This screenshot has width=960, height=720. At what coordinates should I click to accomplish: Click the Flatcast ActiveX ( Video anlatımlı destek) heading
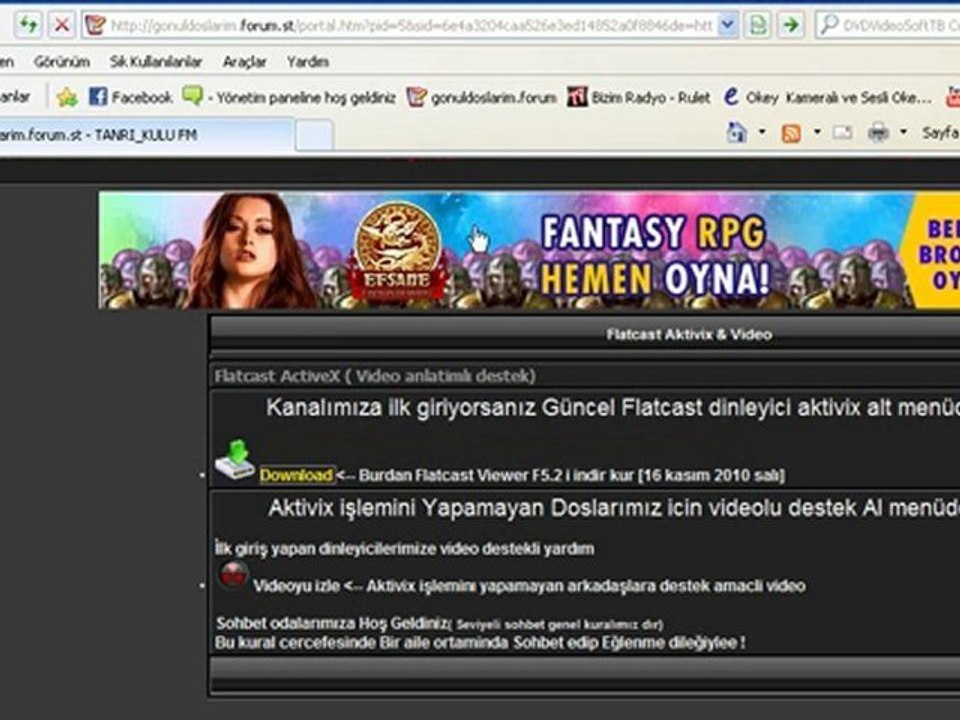pos(375,376)
